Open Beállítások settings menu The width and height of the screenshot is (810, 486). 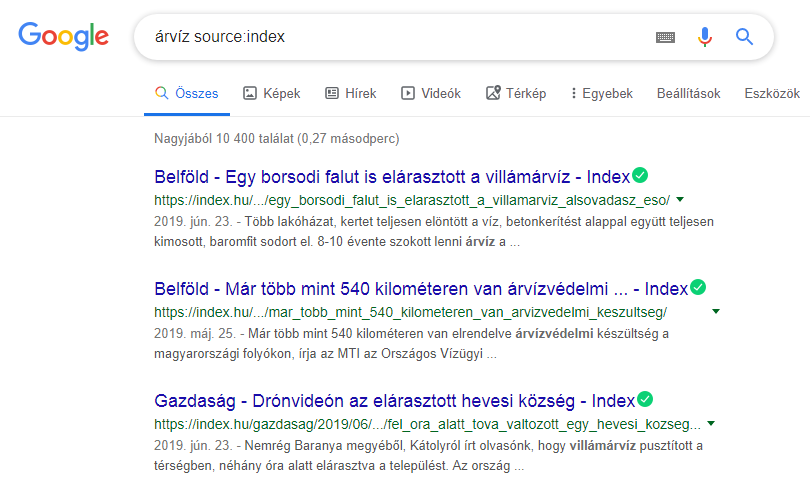point(689,93)
